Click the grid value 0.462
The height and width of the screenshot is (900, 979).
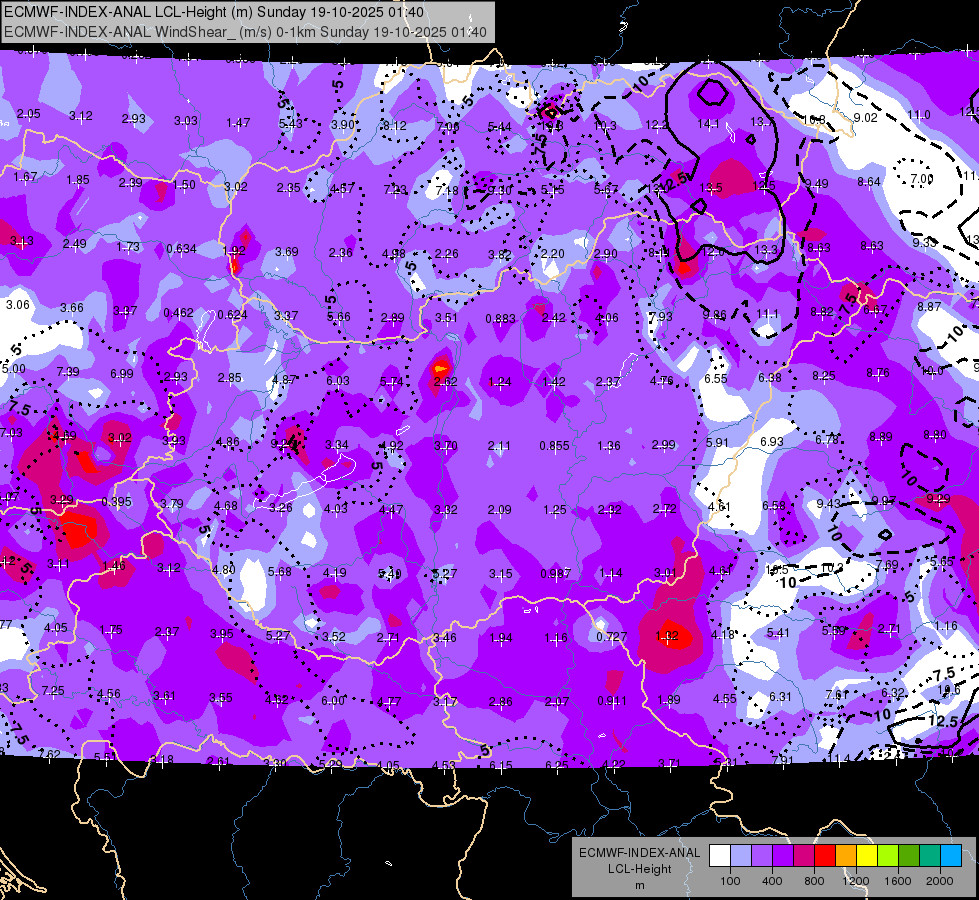point(178,313)
